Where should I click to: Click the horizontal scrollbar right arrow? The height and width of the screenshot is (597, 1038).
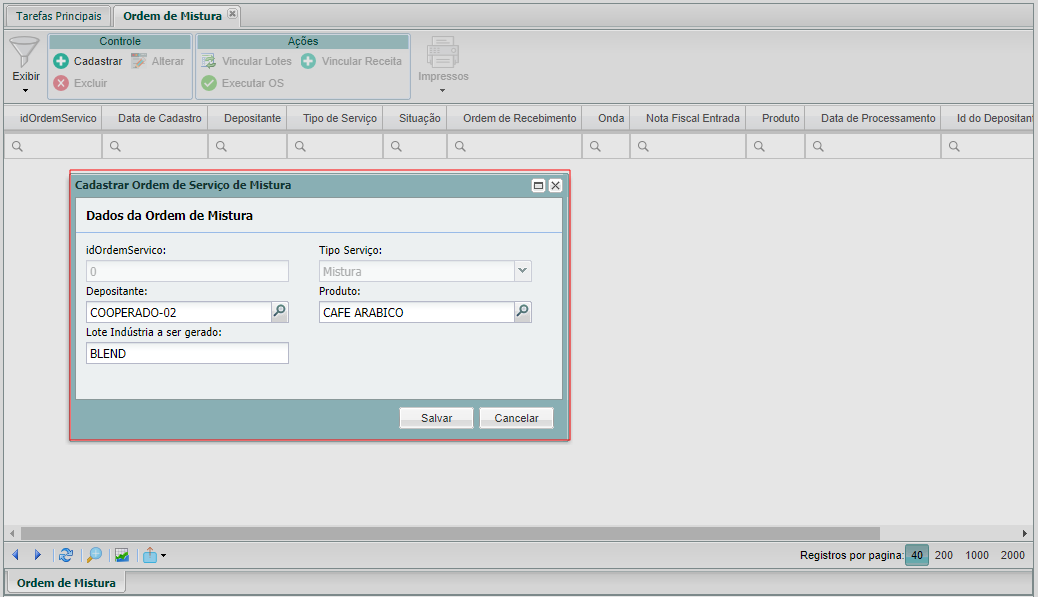point(1024,533)
